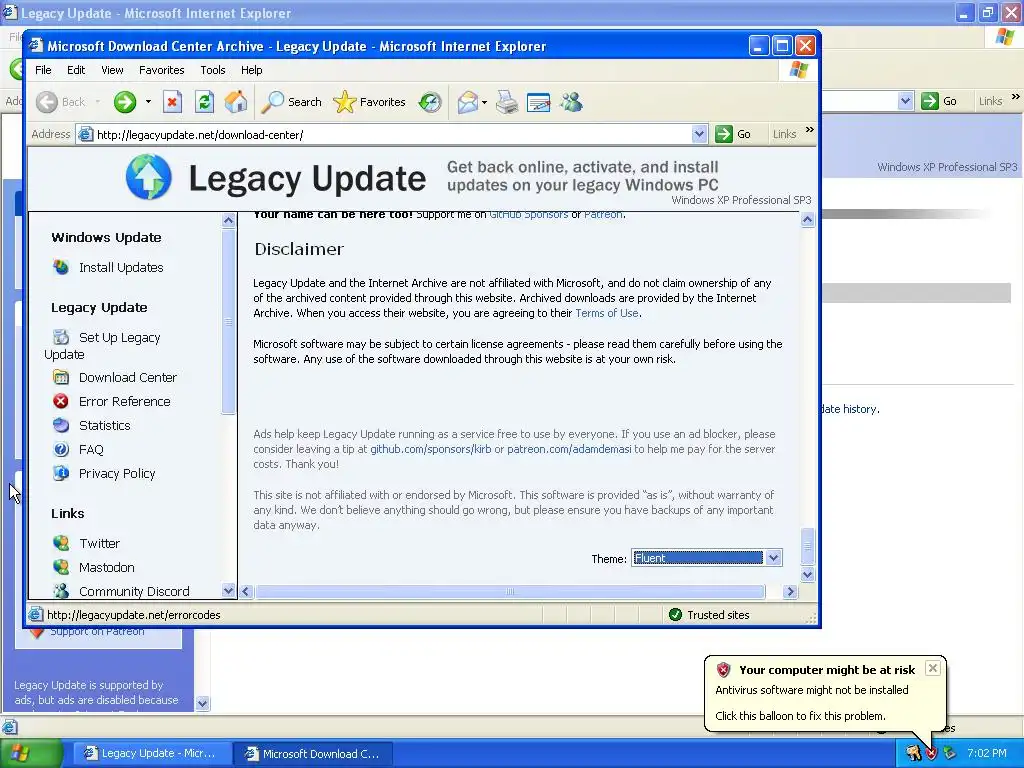1024x768 pixels.
Task: Click the green Forward arrow button
Action: click(x=125, y=102)
